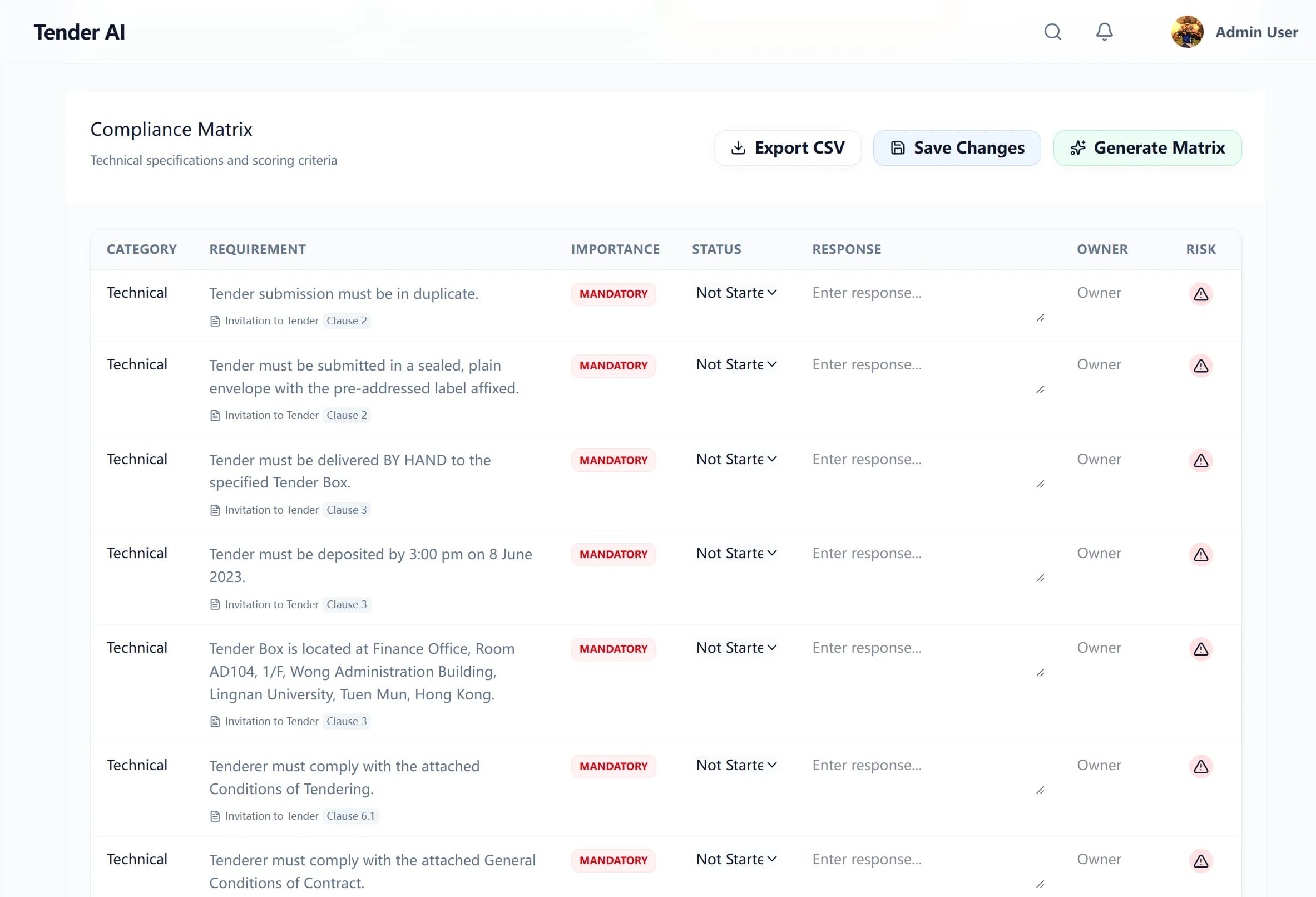This screenshot has height=897, width=1316.
Task: Click risk warning icon for General Conditions of Contract row
Action: 1200,861
